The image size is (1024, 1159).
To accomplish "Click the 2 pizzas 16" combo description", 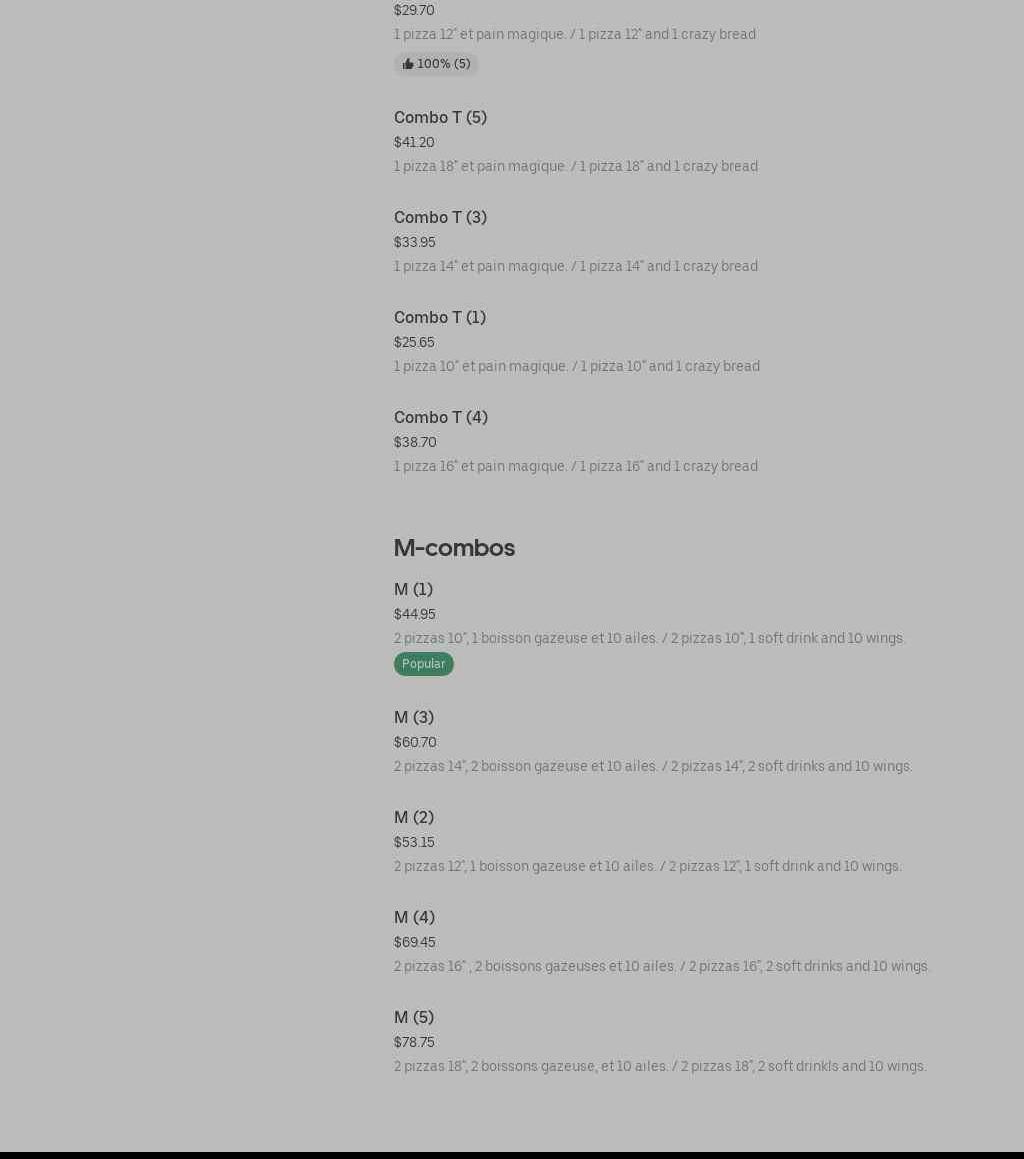I will pos(661,966).
